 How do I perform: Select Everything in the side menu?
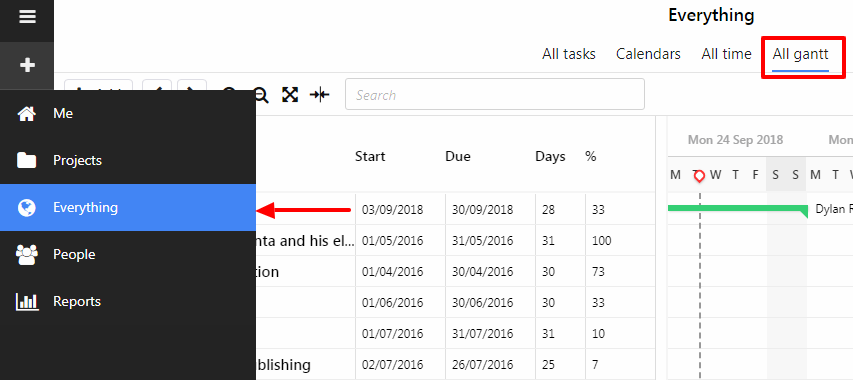pos(128,208)
